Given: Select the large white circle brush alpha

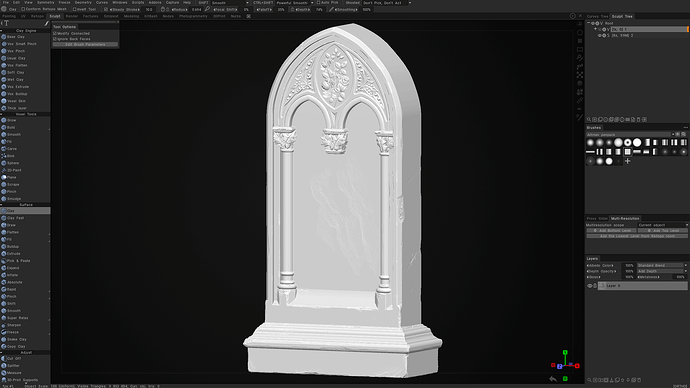Looking at the screenshot, I should [637, 142].
